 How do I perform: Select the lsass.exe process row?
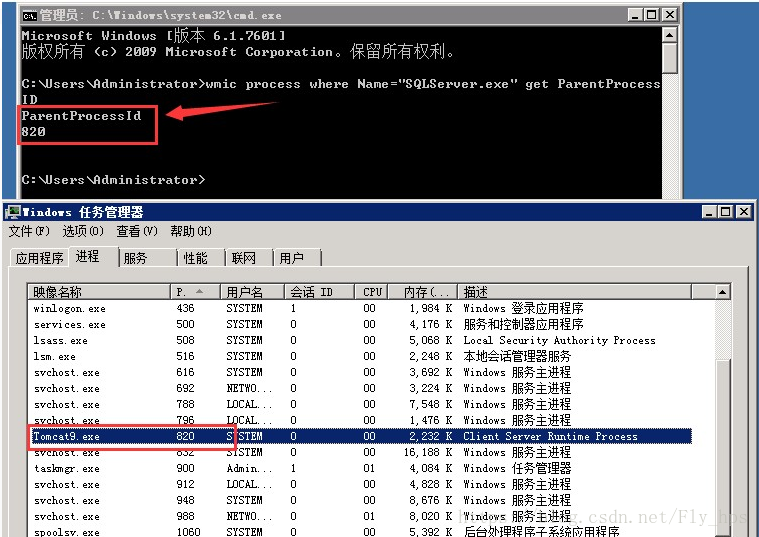[x=360, y=340]
